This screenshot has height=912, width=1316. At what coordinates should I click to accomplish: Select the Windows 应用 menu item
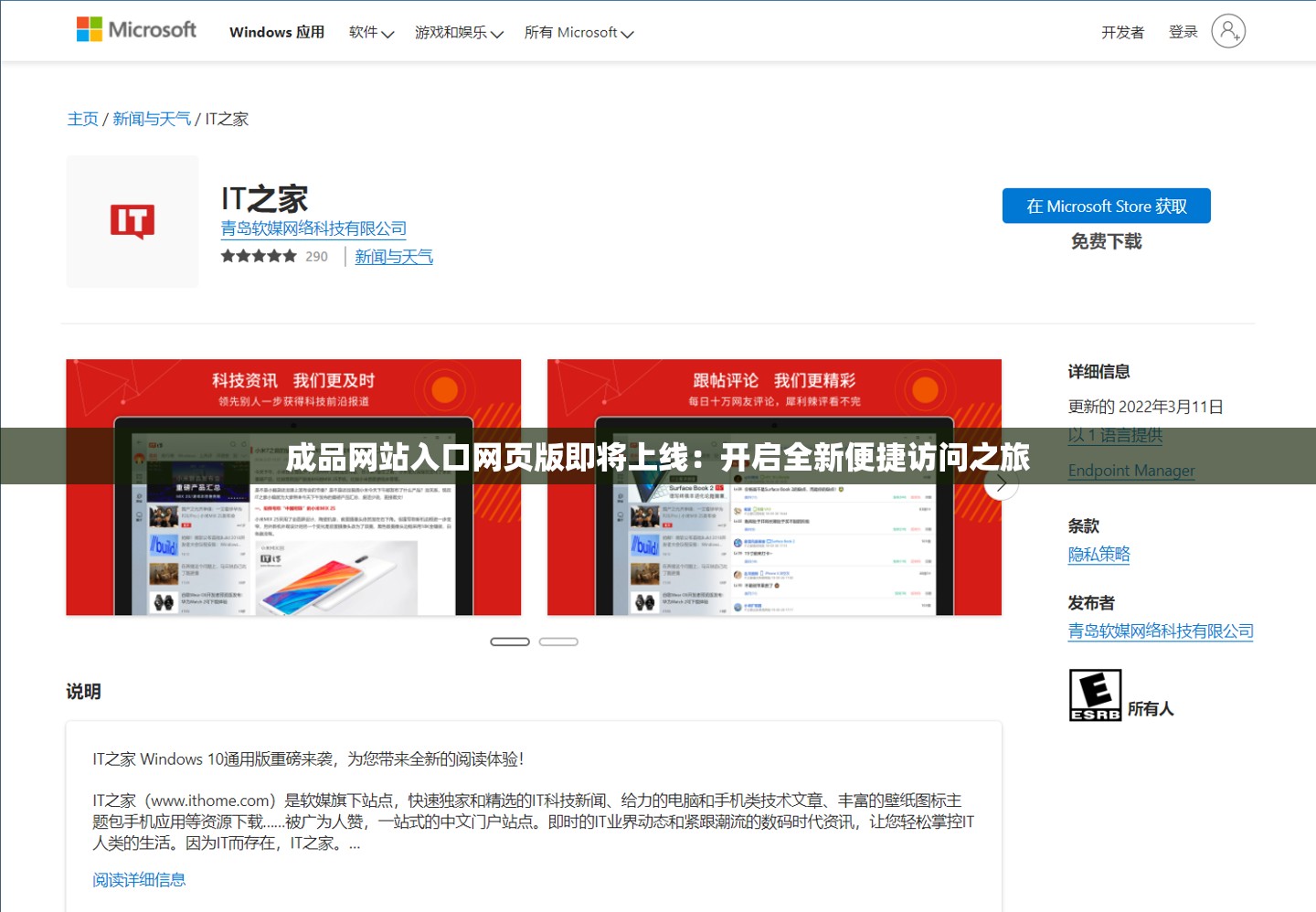click(277, 32)
